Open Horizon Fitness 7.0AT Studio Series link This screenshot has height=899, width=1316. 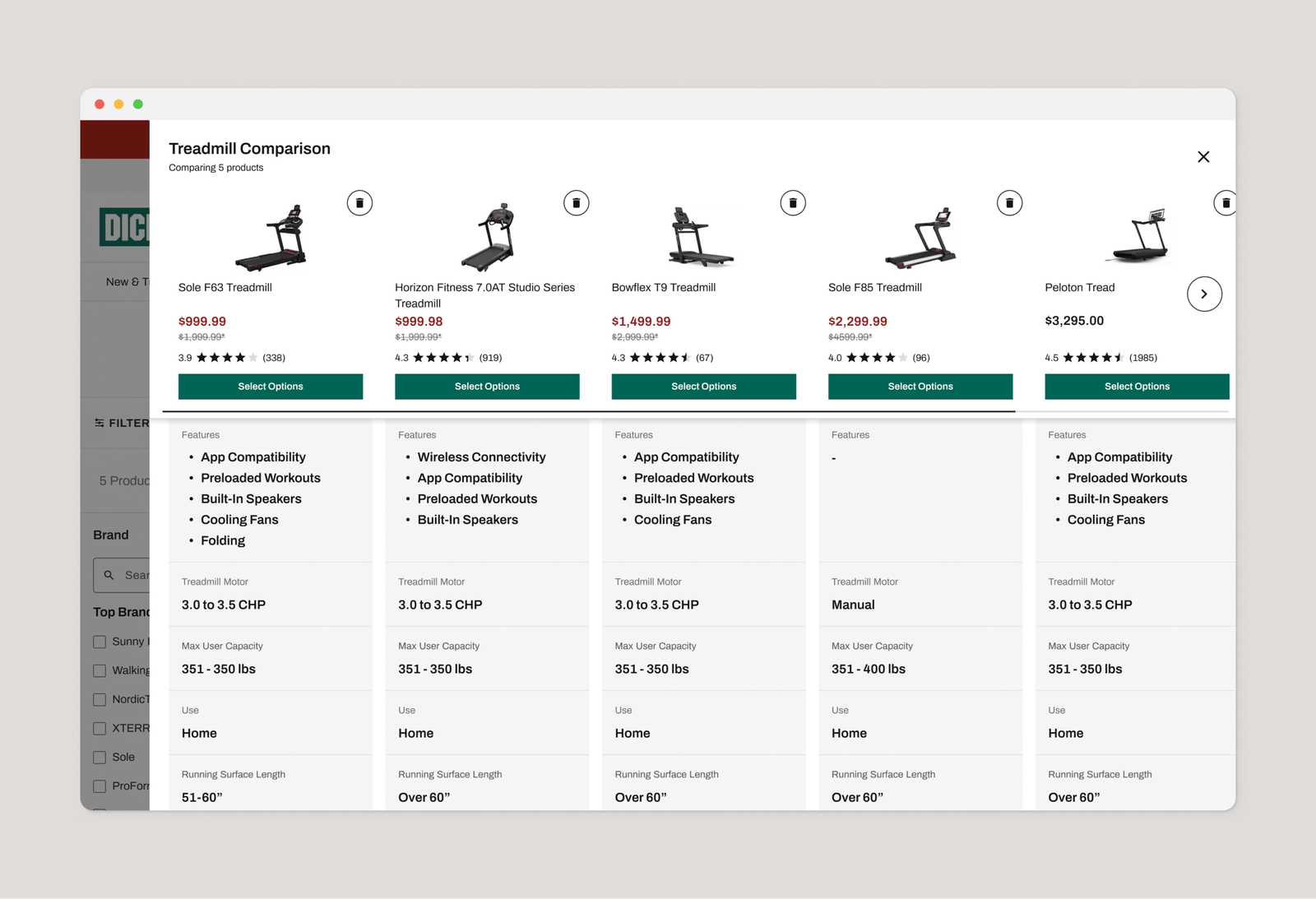(484, 295)
